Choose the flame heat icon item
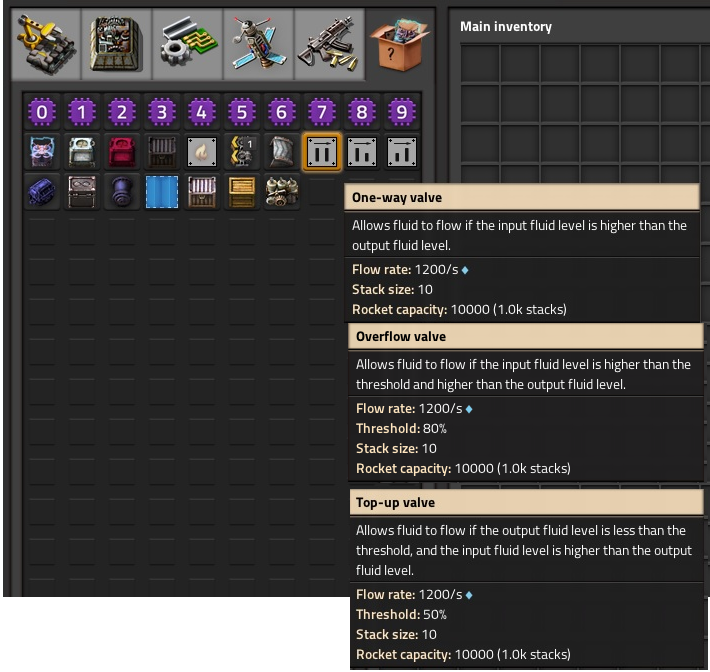This screenshot has width=710, height=672. pos(201,152)
